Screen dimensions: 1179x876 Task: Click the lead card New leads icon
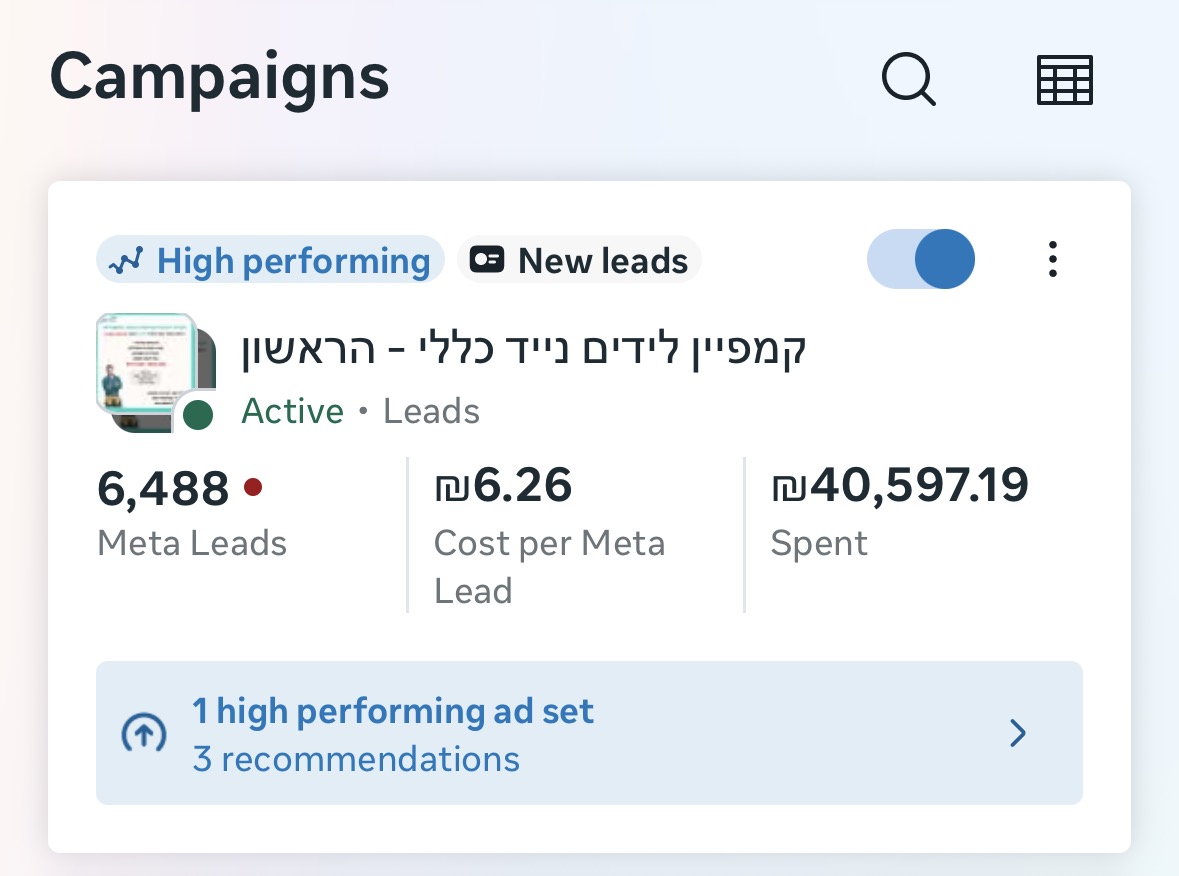(x=488, y=261)
